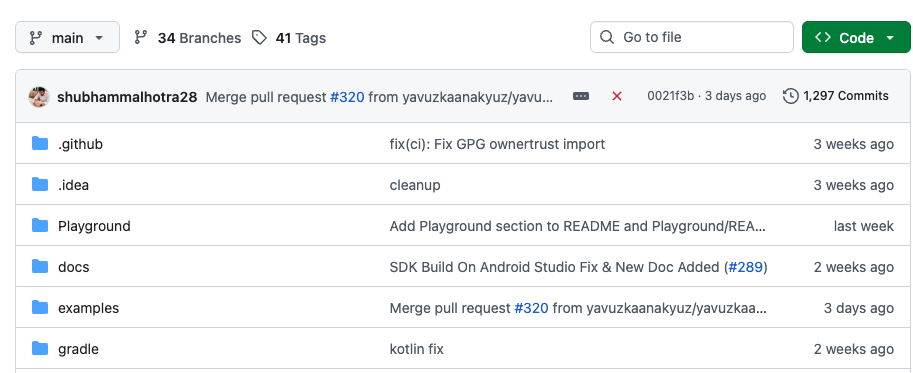Click the .idea folder icon

[x=40, y=184]
